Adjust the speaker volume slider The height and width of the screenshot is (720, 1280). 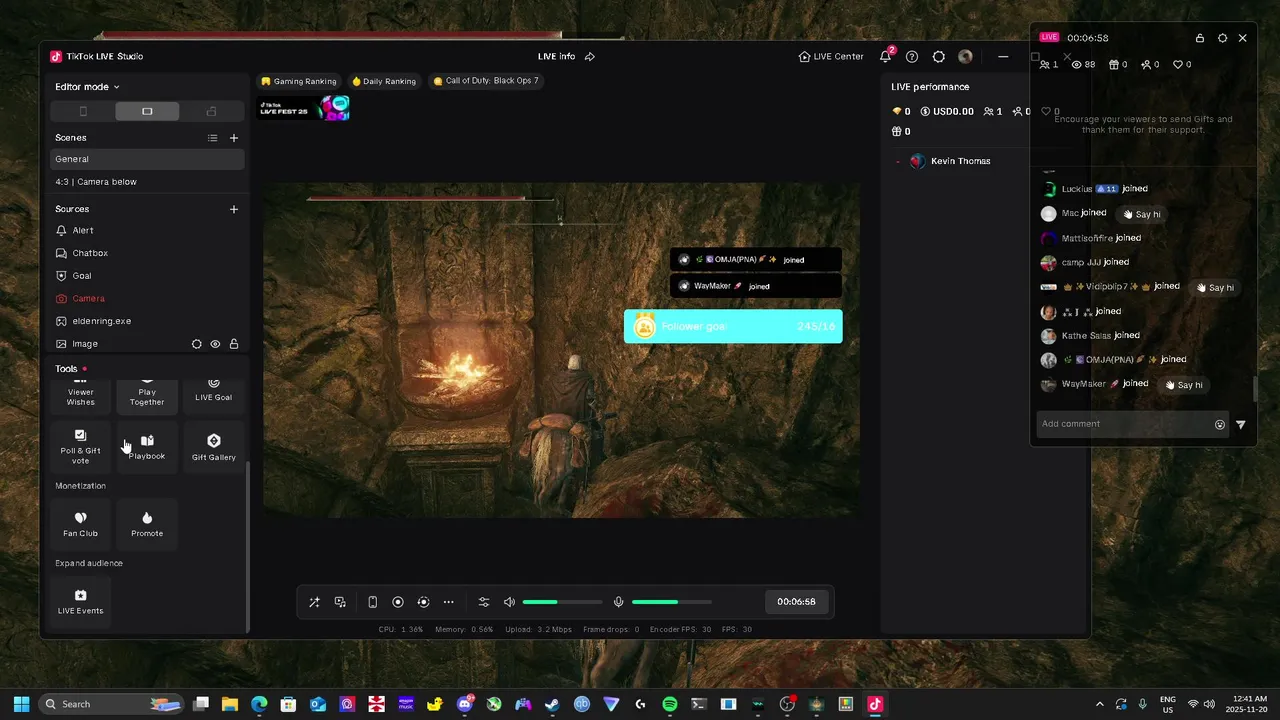tap(562, 602)
